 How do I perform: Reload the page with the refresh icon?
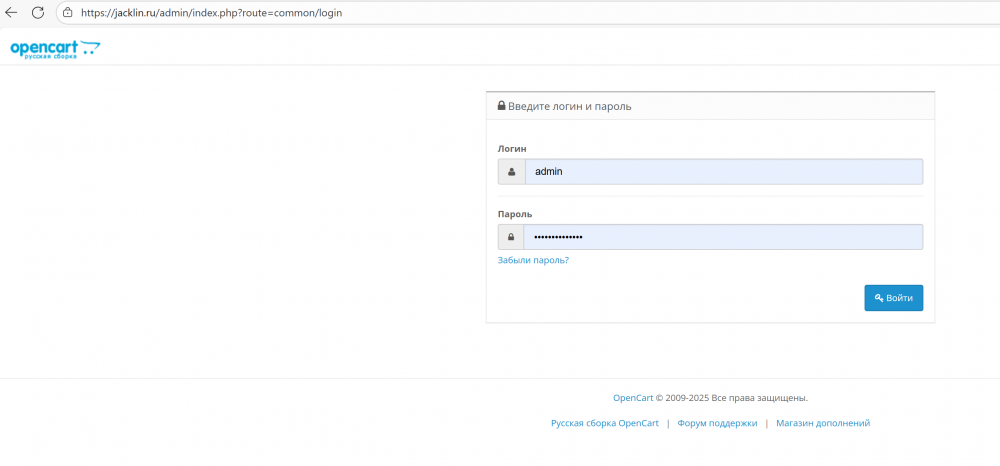tap(38, 12)
